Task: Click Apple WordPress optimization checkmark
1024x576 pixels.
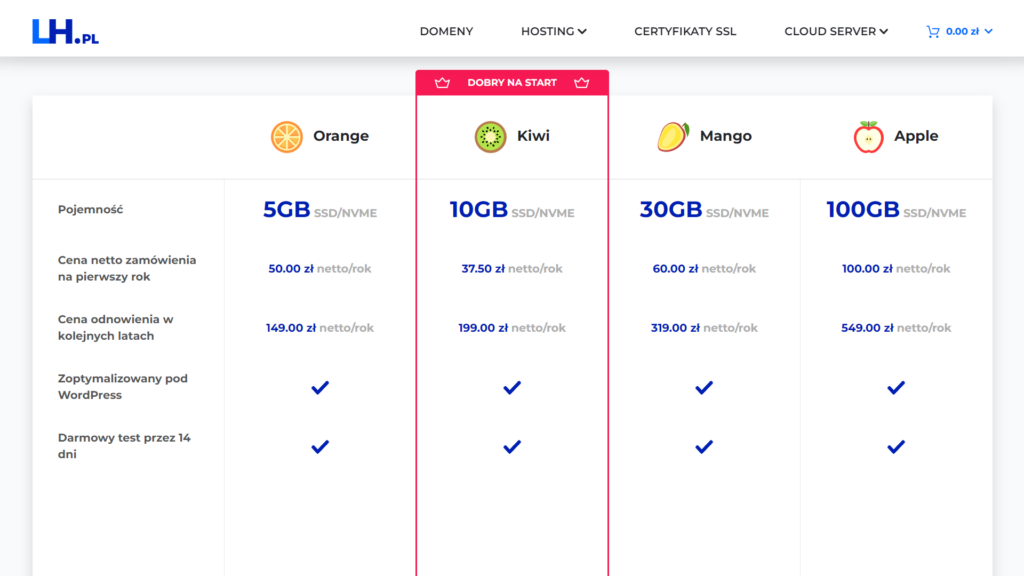Action: pyautogui.click(x=896, y=387)
